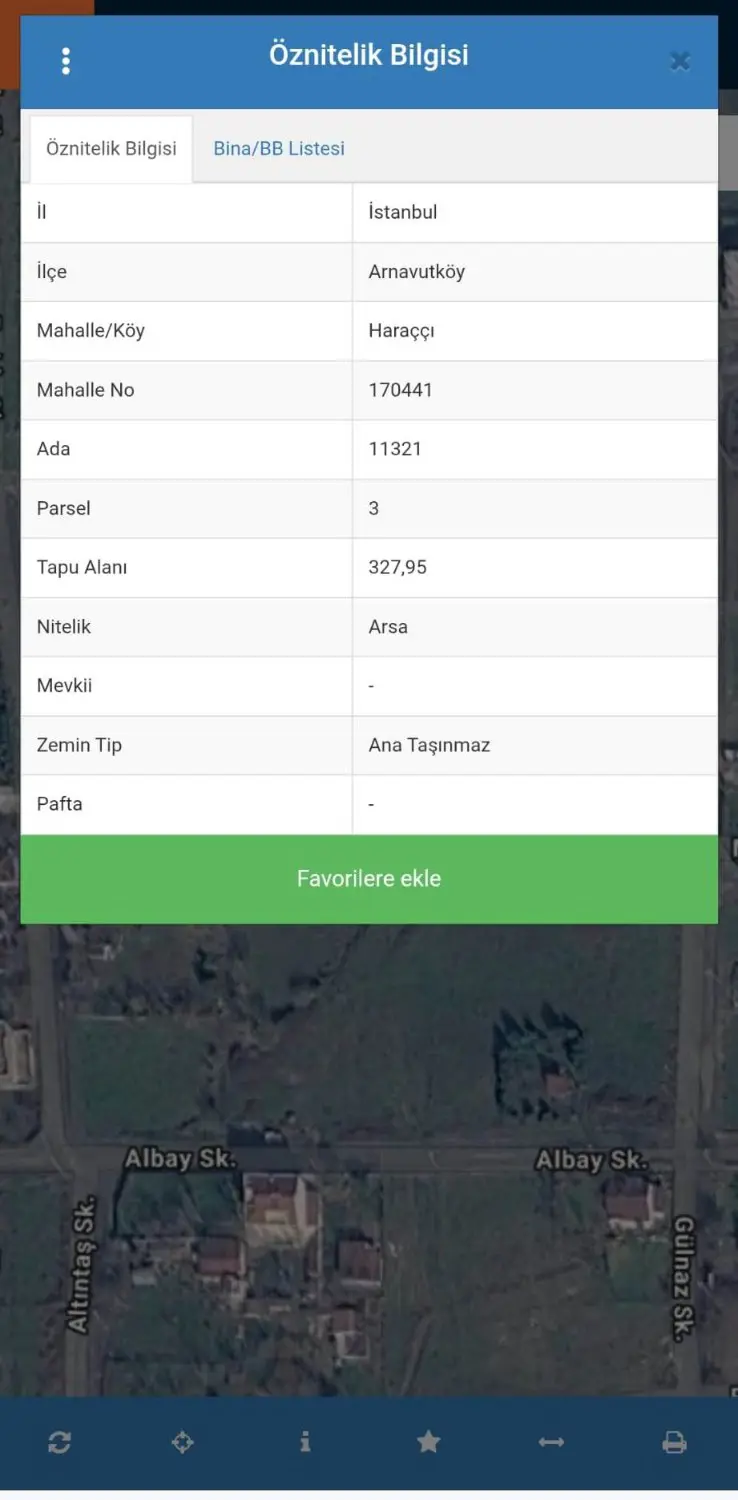The height and width of the screenshot is (1500, 738).
Task: Click the printer icon
Action: click(x=675, y=1442)
